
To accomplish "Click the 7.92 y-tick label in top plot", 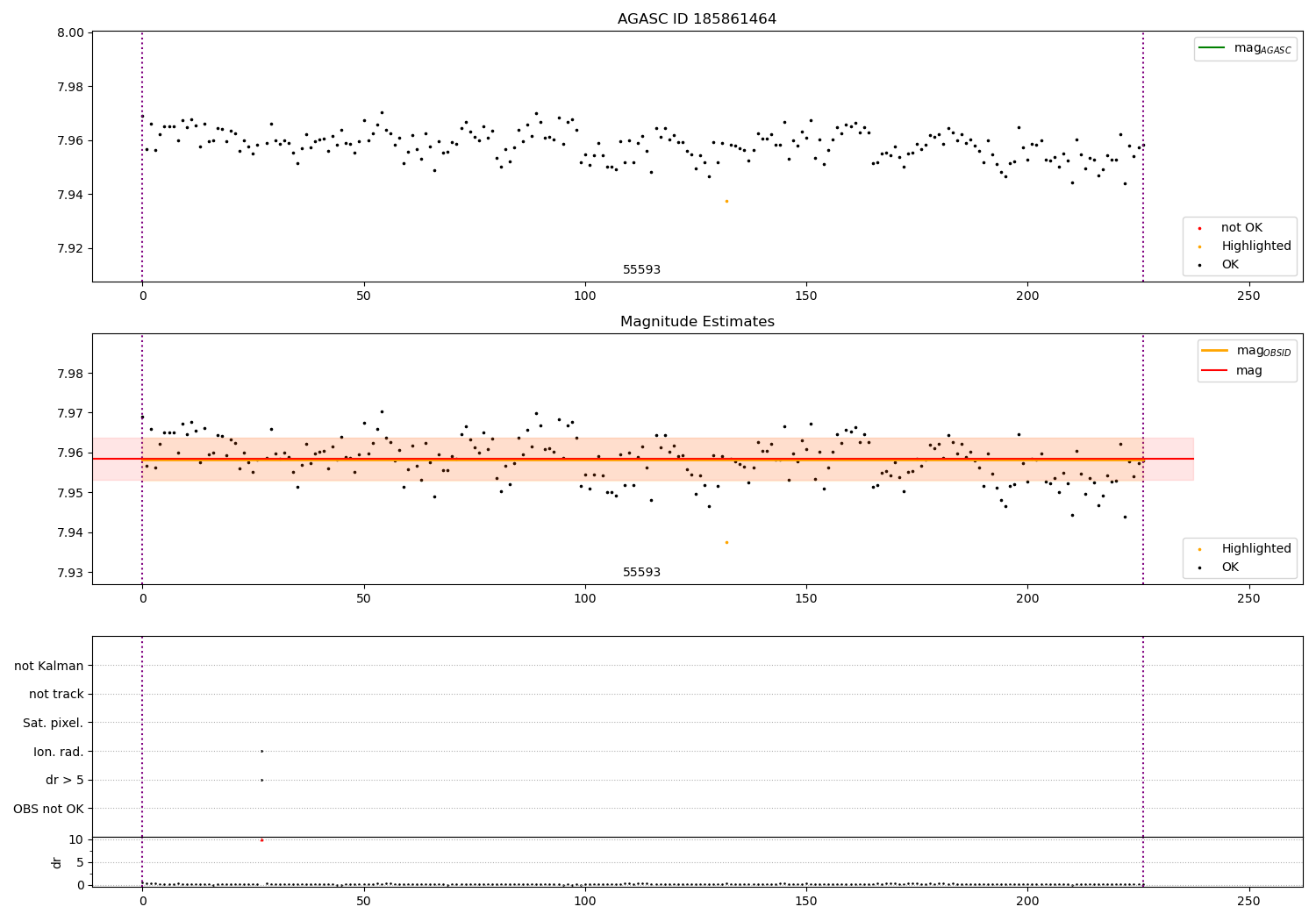I will click(70, 248).
